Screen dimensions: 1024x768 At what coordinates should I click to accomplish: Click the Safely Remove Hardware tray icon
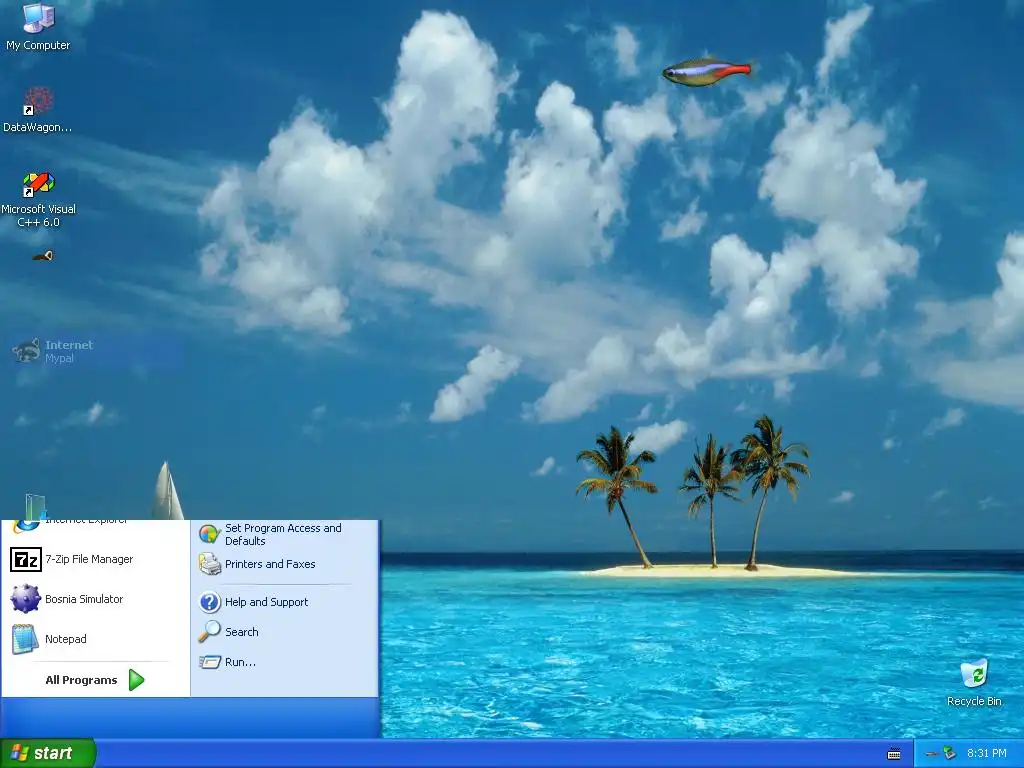coord(949,754)
